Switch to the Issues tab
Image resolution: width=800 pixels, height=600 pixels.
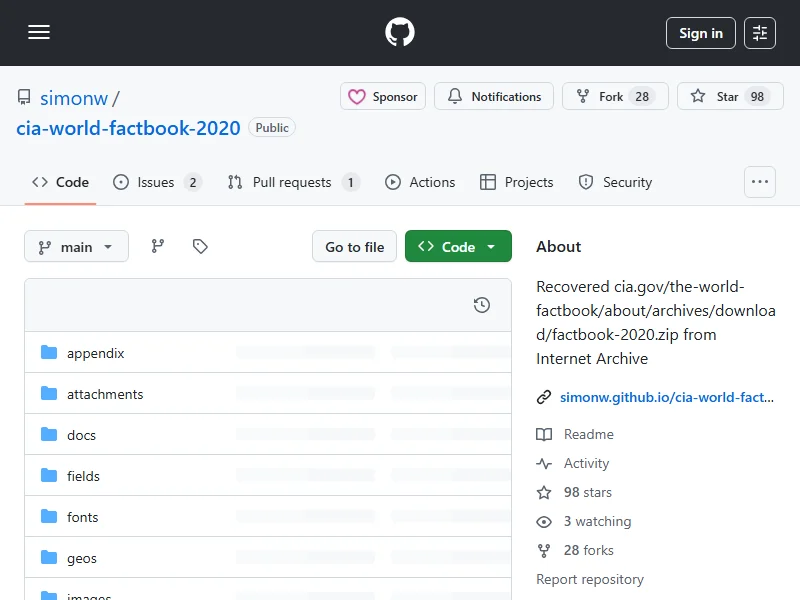click(x=156, y=182)
